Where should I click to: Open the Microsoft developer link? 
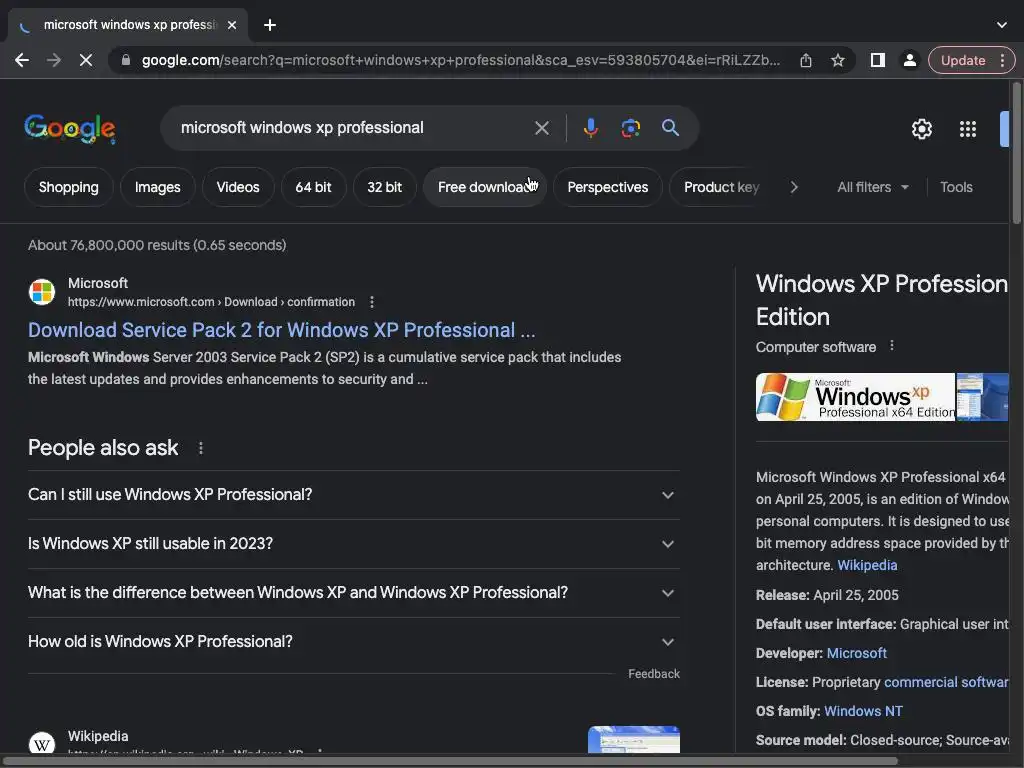click(x=856, y=654)
